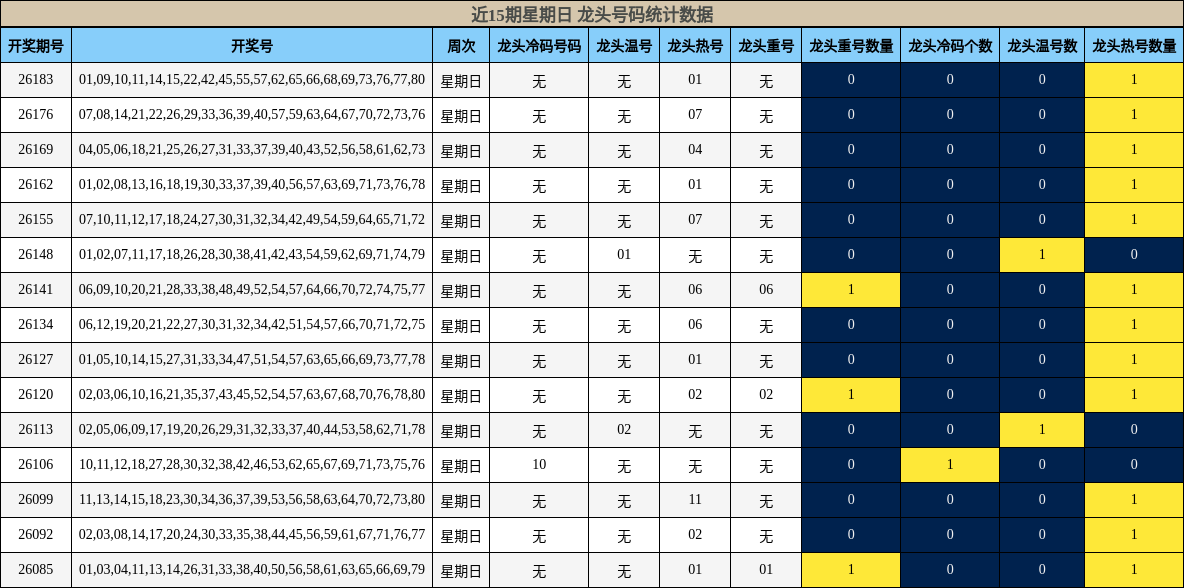Select repeat number 06 in row 26141

pyautogui.click(x=766, y=290)
